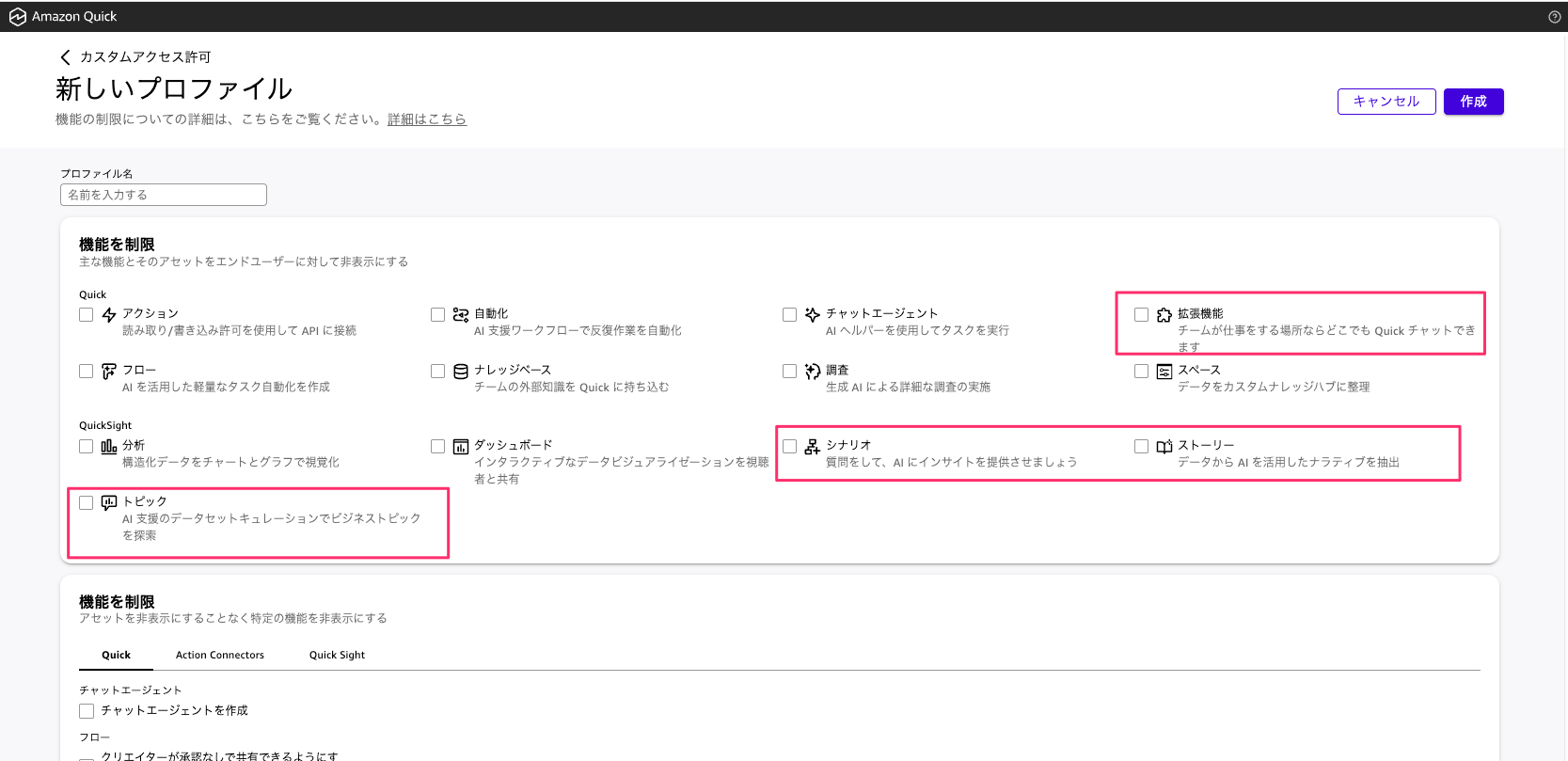
Task: Tick the フロー checkbox
Action: click(x=87, y=372)
